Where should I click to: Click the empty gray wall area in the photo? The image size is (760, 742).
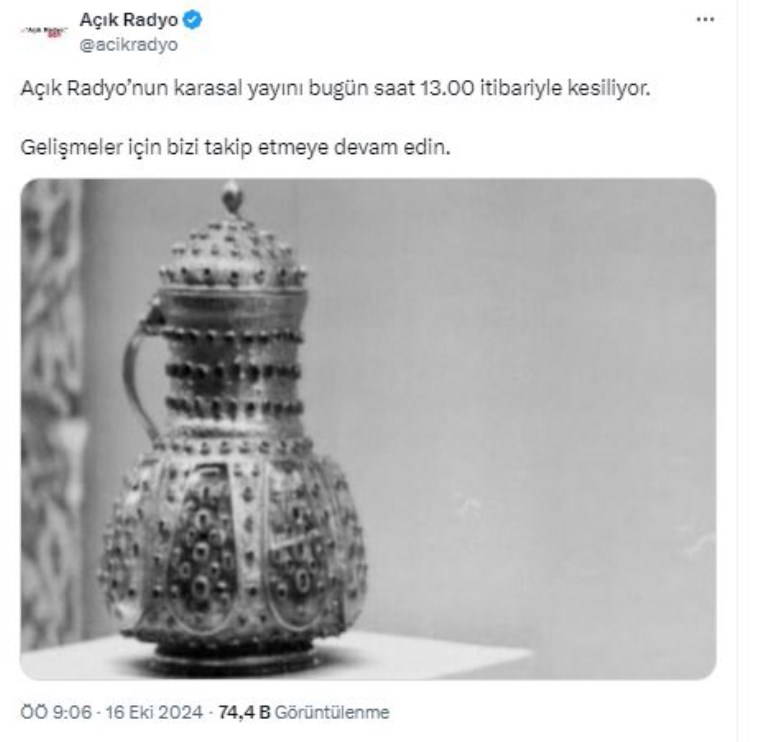click(x=533, y=388)
